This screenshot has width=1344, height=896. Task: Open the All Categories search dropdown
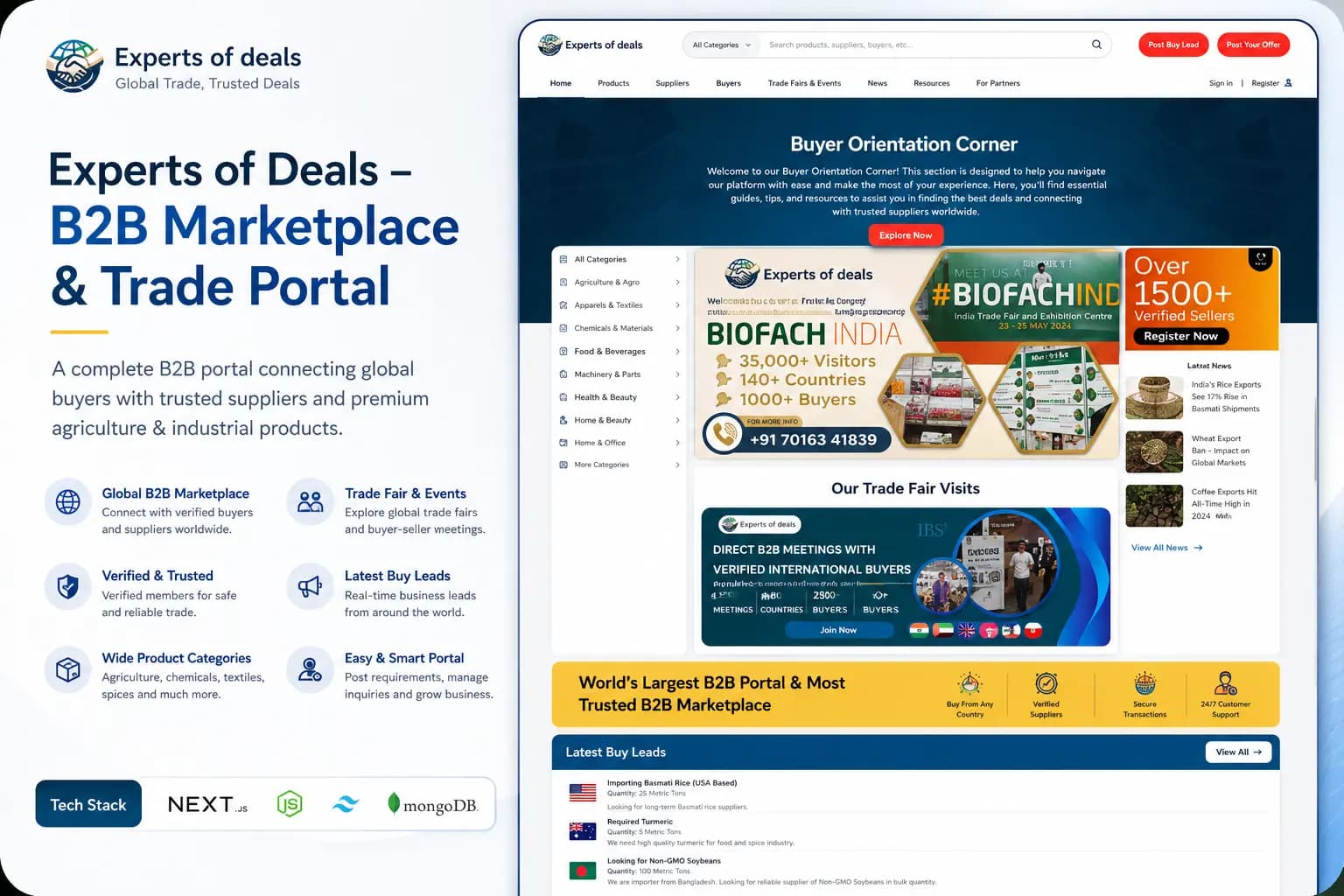tap(721, 45)
